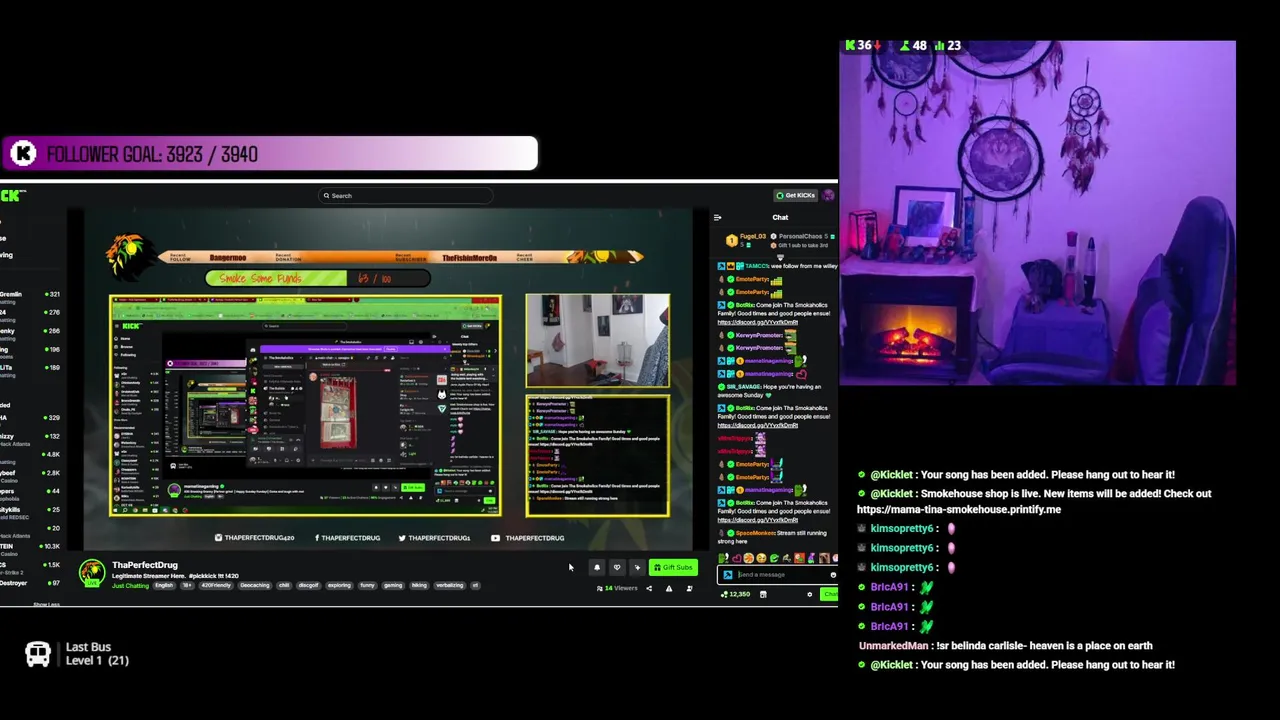This screenshot has width=1280, height=720.
Task: Open the emote picker in chat input
Action: [833, 575]
